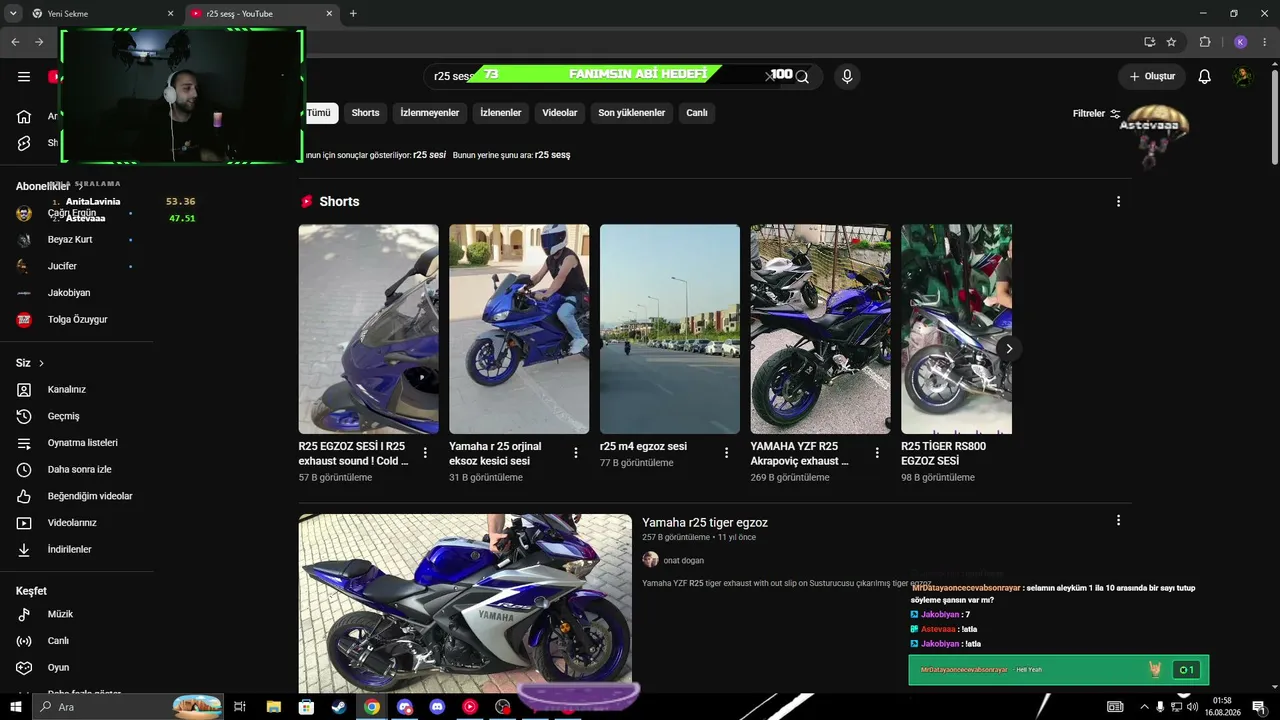This screenshot has height=720, width=1280.
Task: Open the 'Yamaha r25 tiger egzoz' video thumbnail
Action: pos(465,602)
